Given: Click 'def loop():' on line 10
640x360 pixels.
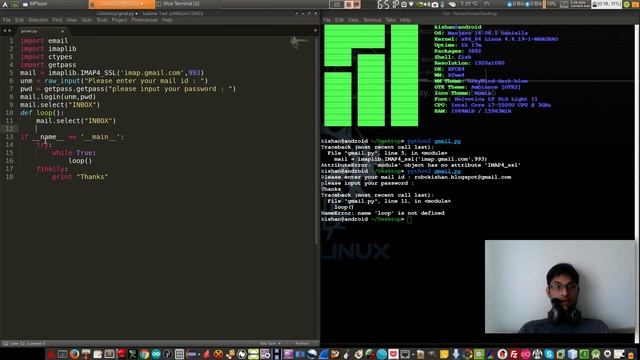Looking at the screenshot, I should coord(42,113).
